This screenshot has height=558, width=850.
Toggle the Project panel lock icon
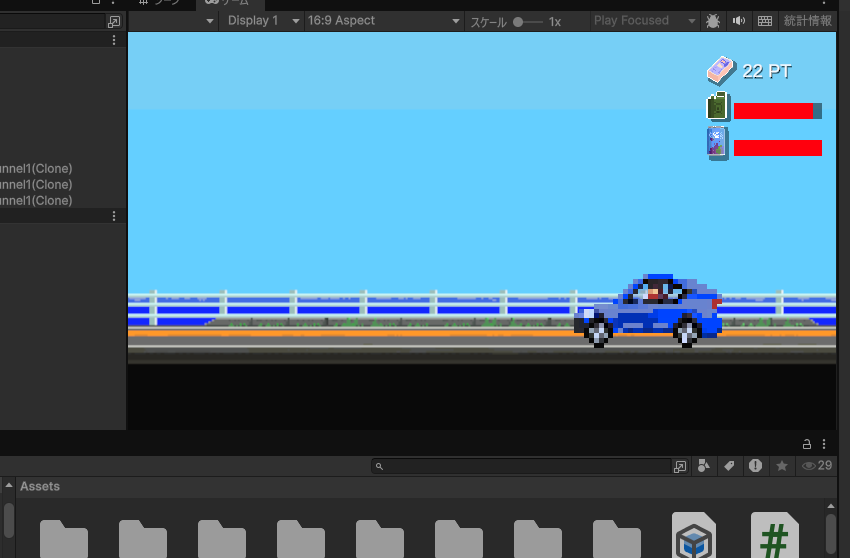807,444
